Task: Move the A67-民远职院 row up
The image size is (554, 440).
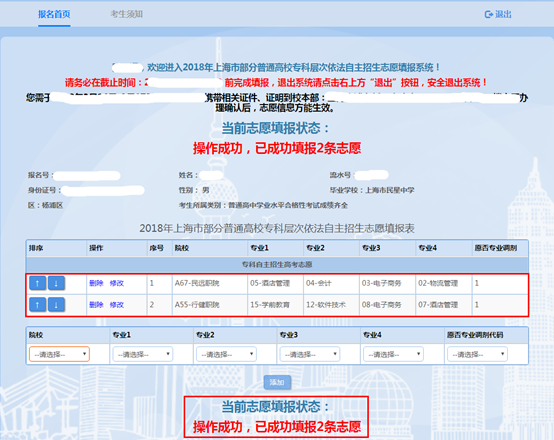Action: tap(37, 283)
